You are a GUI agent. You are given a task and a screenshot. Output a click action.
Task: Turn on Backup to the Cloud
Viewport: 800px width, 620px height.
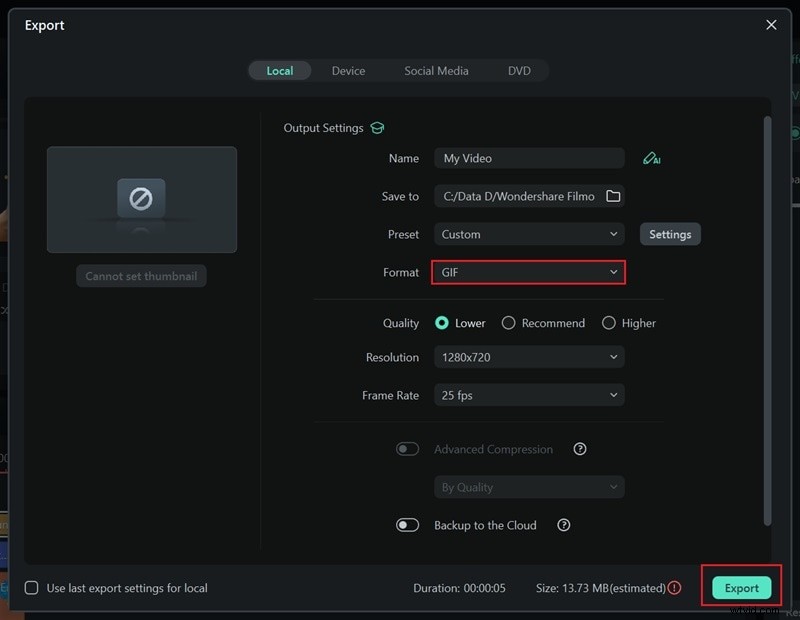(x=408, y=525)
